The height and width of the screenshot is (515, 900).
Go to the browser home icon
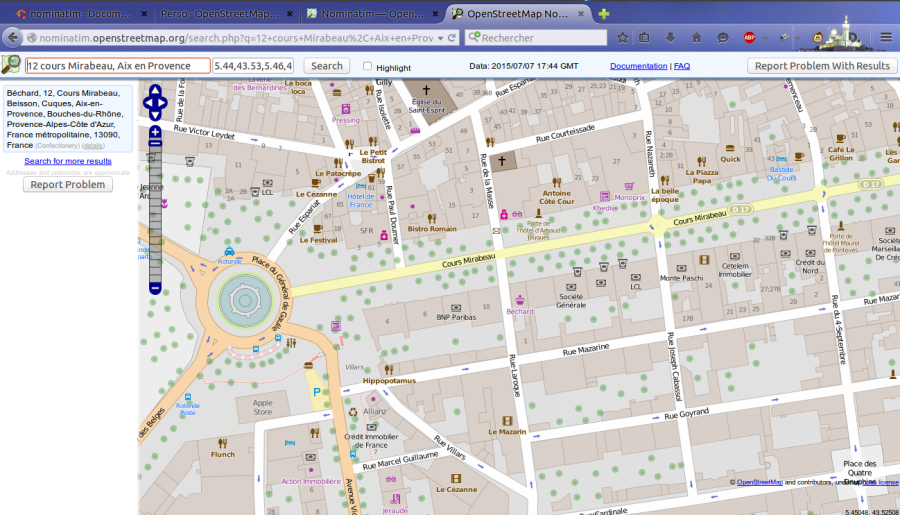pos(696,38)
